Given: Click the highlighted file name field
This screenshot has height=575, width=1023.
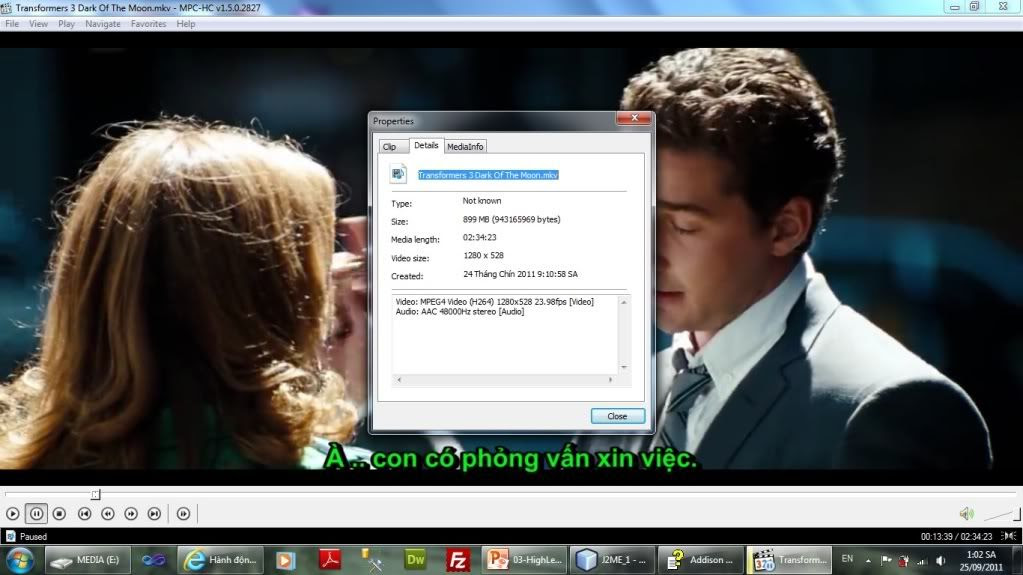Looking at the screenshot, I should [488, 175].
